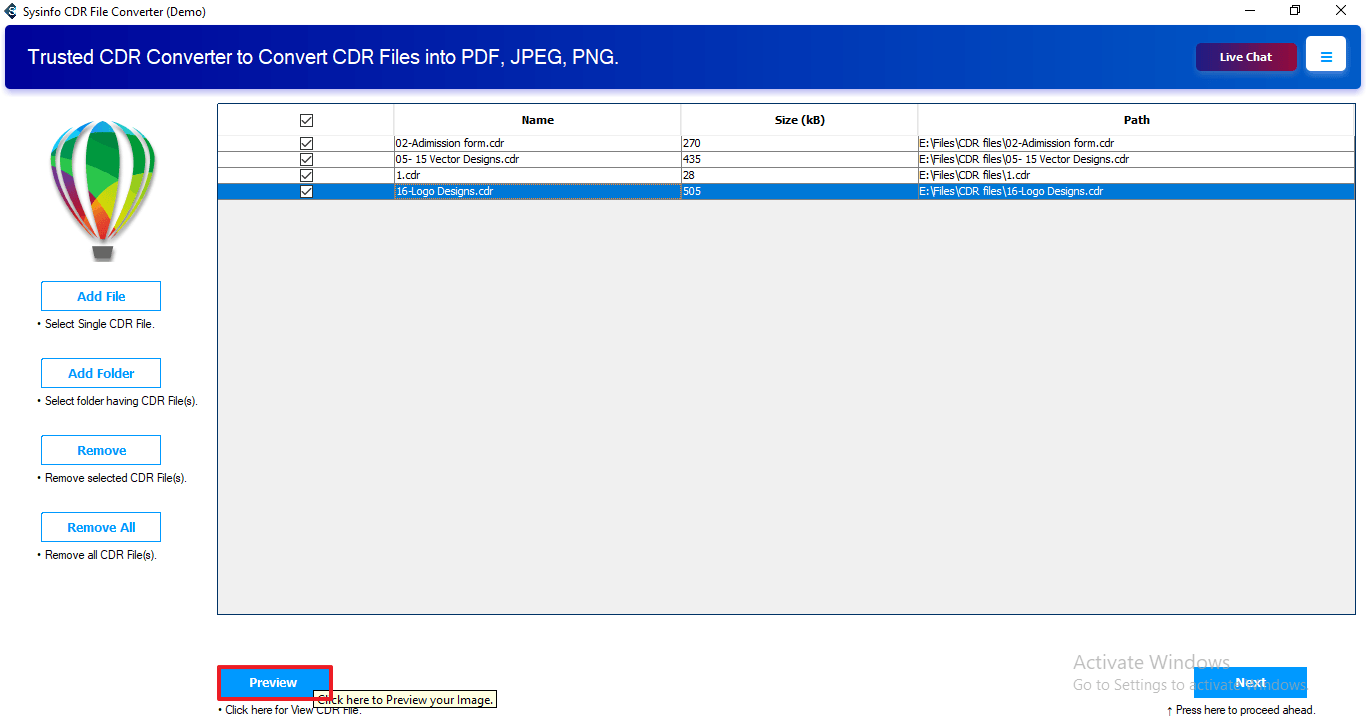Uncheck the 05- 15 Vector Designs.cdr checkbox

[x=306, y=159]
